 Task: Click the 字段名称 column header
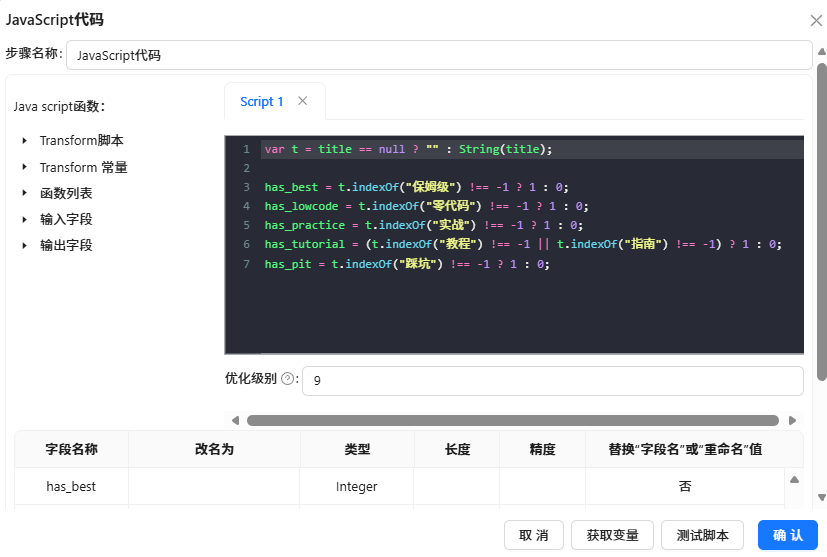71,449
